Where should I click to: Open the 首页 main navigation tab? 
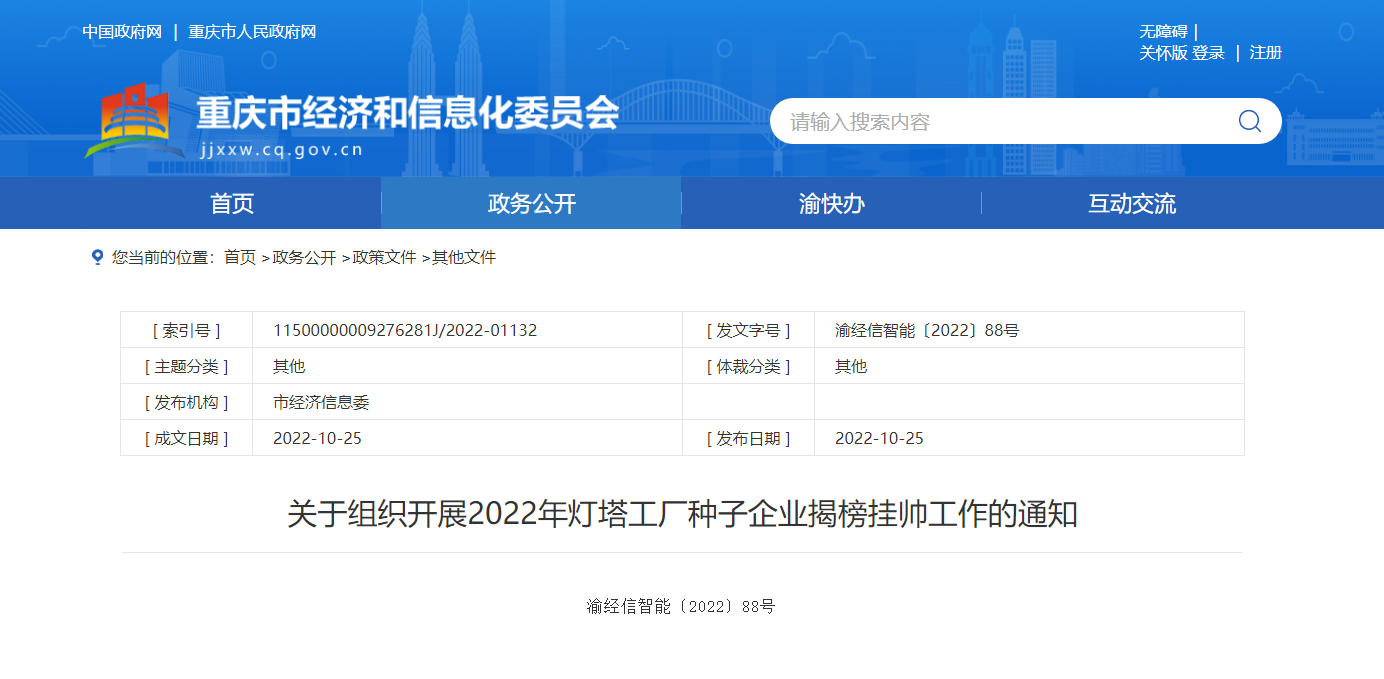[x=232, y=204]
